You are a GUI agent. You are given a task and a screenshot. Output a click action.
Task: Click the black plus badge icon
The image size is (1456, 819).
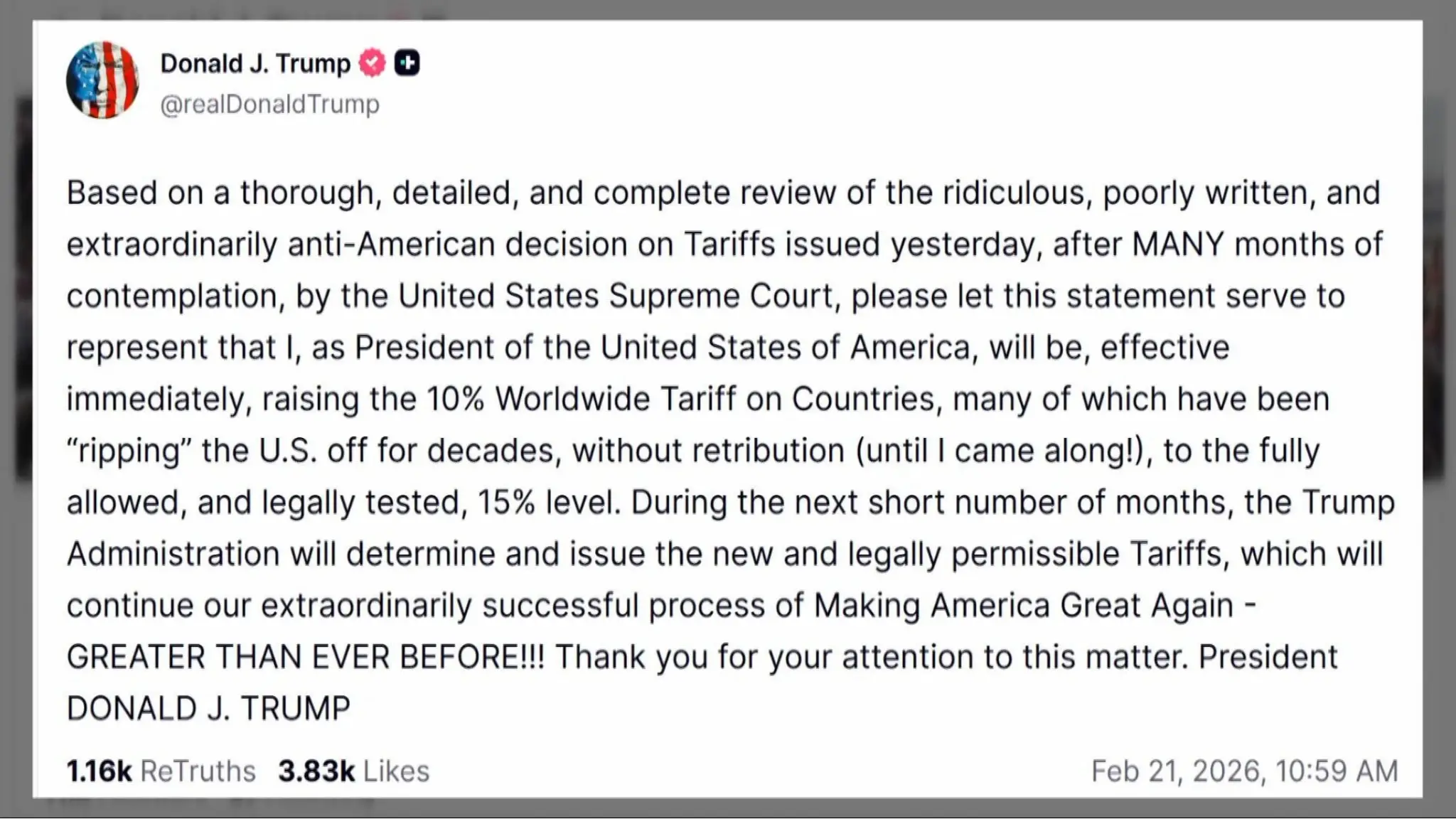coord(407,63)
